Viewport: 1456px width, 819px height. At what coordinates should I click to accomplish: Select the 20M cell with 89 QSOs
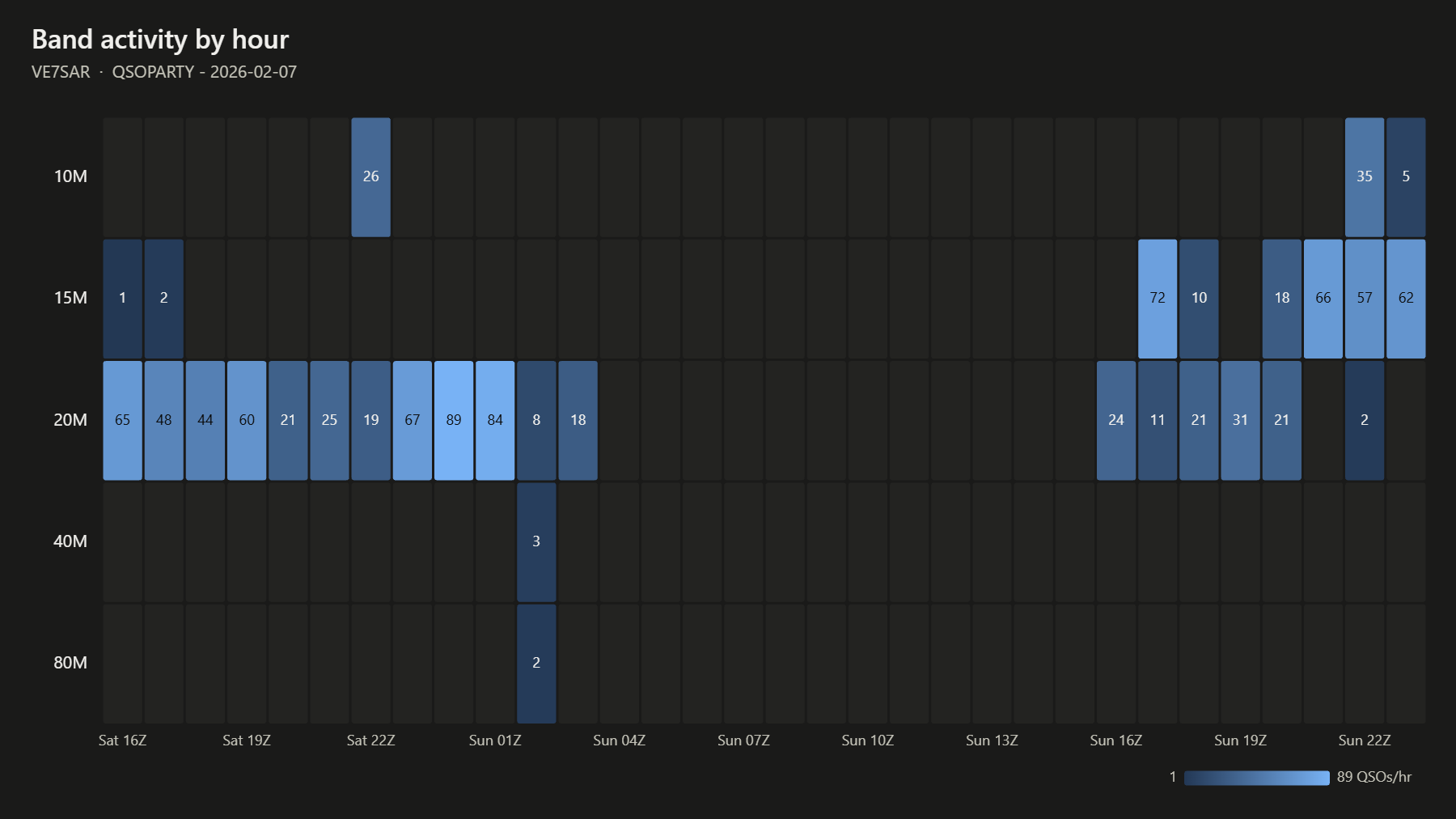454,421
